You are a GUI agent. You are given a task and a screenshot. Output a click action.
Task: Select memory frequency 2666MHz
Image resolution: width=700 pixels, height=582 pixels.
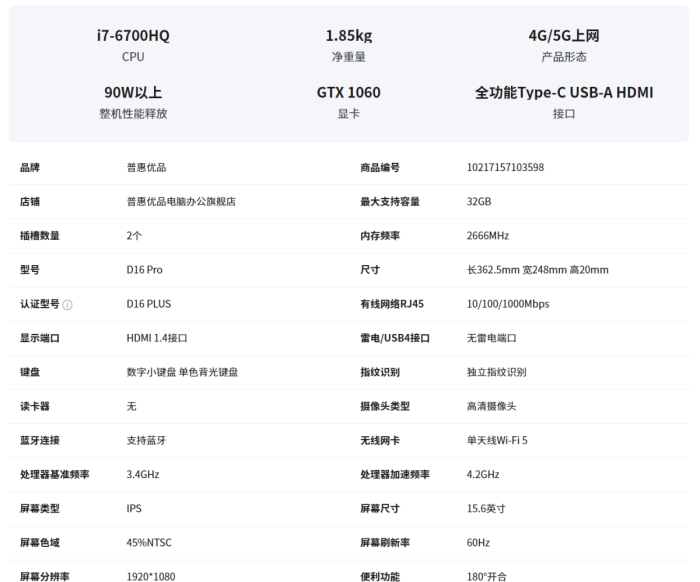click(x=488, y=236)
